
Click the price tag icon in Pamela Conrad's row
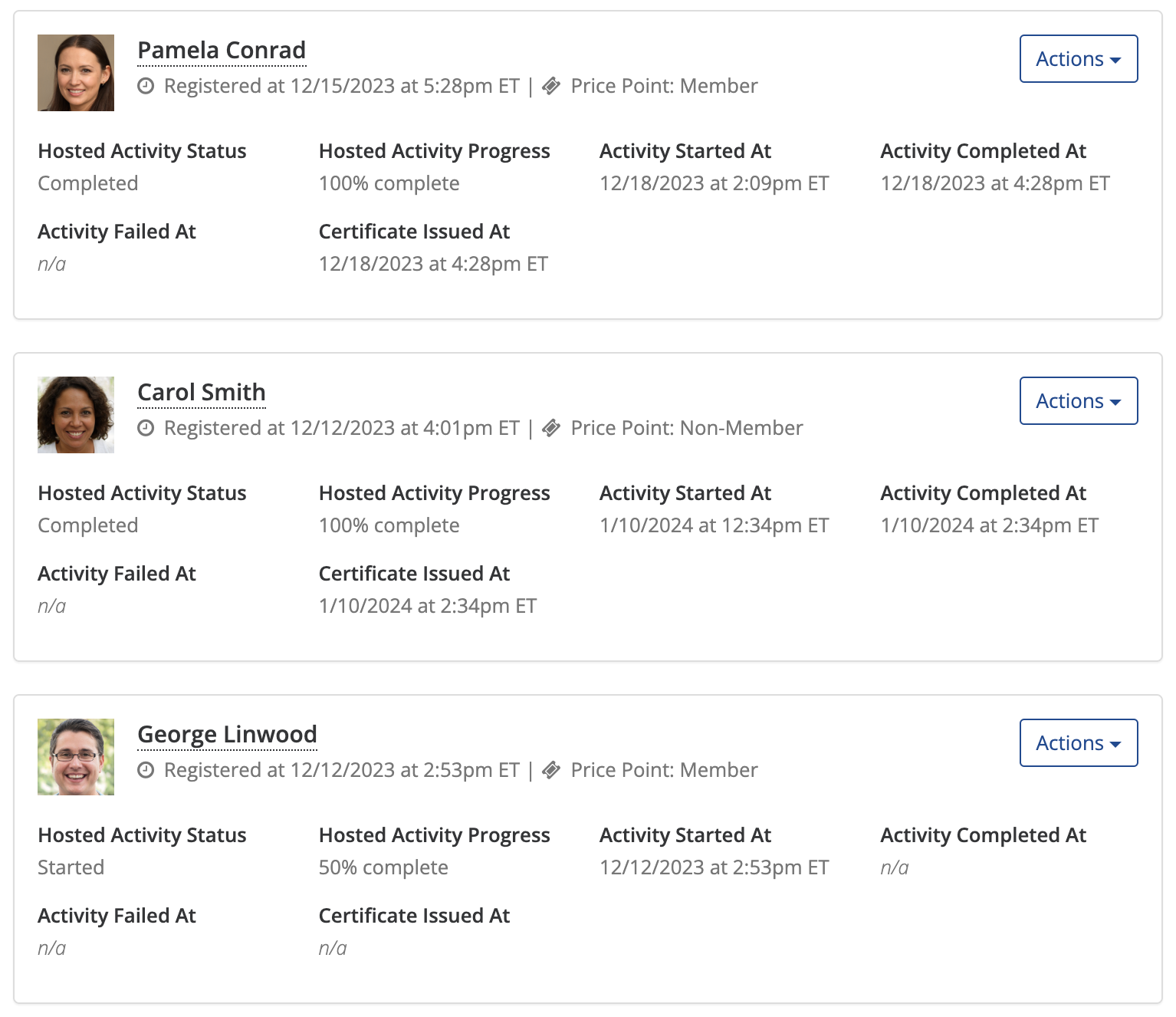coord(551,86)
